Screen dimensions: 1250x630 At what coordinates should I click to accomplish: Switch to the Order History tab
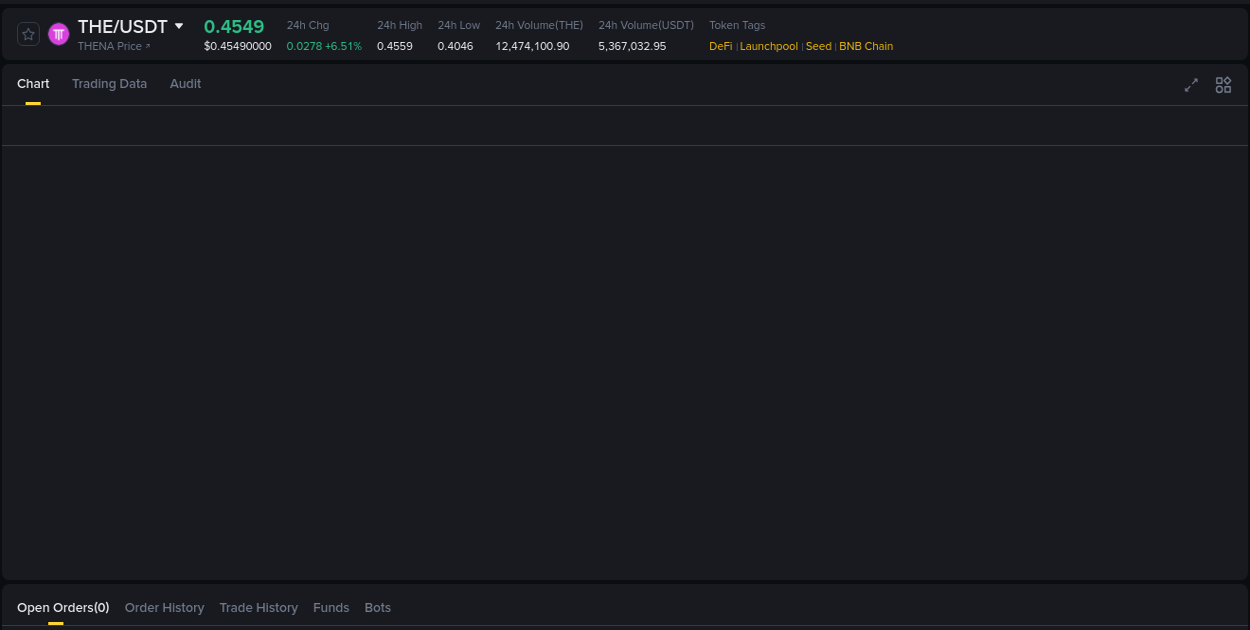(x=164, y=607)
